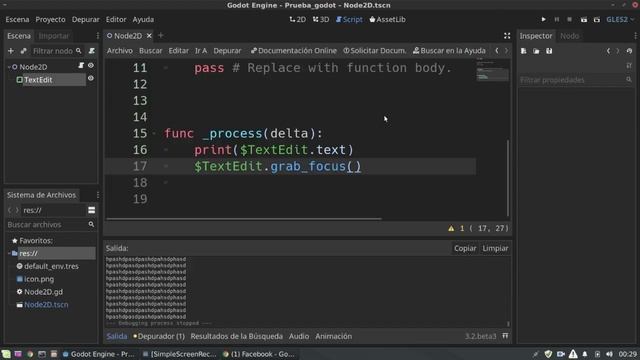Click the script minimap preview
The width and height of the screenshot is (640, 360).
click(x=492, y=70)
